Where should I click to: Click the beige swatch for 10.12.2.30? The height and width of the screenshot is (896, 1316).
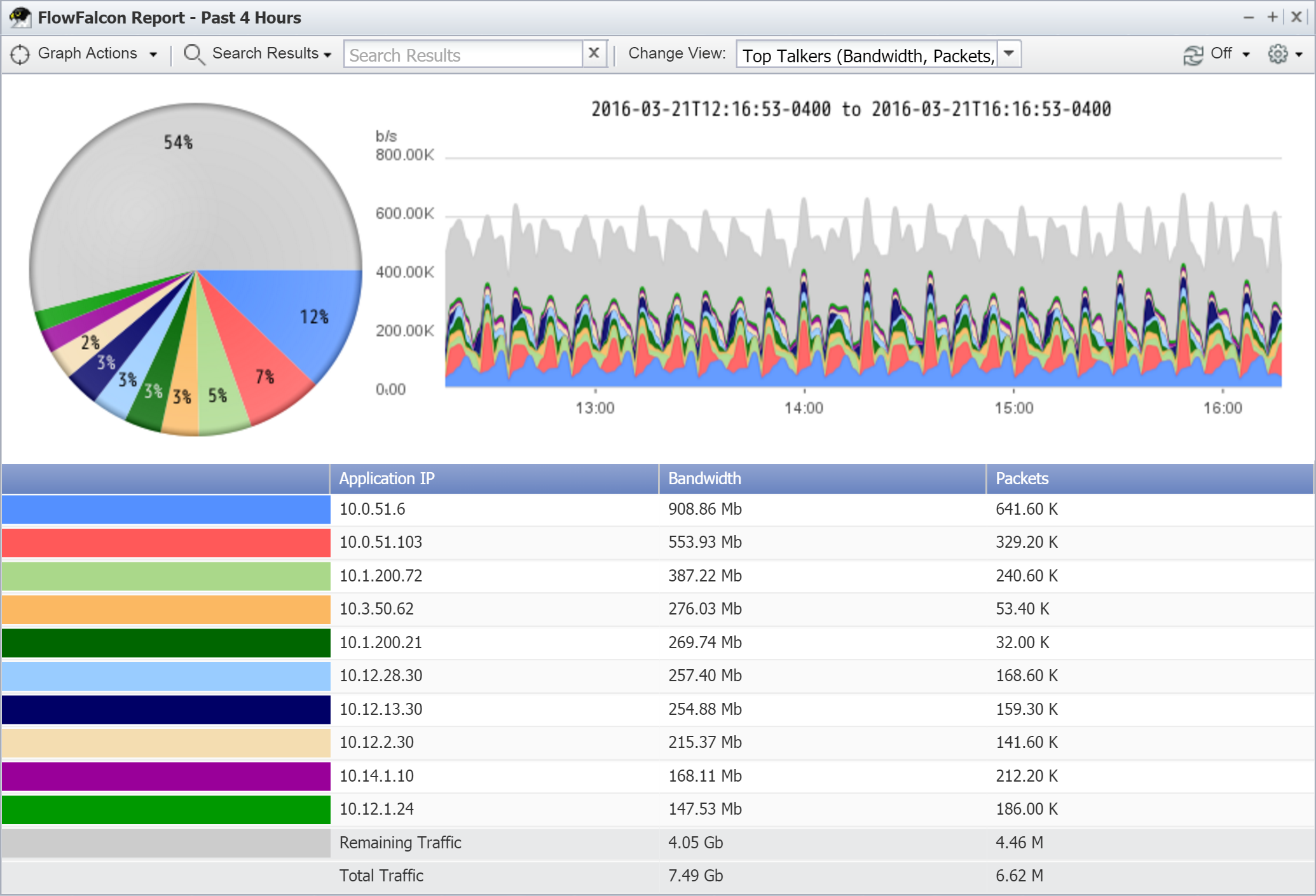point(166,743)
